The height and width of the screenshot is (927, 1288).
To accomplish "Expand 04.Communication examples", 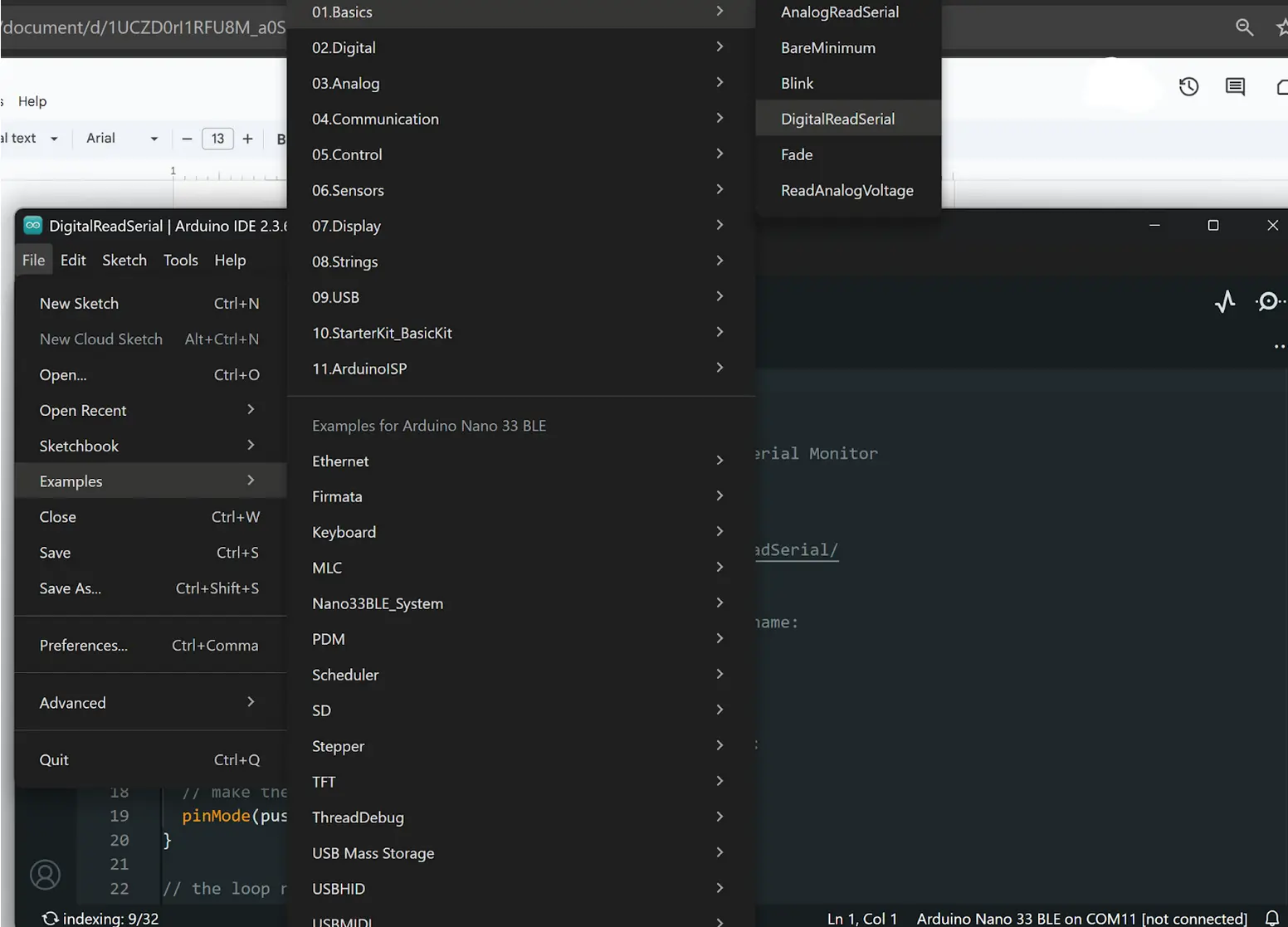I will click(520, 120).
